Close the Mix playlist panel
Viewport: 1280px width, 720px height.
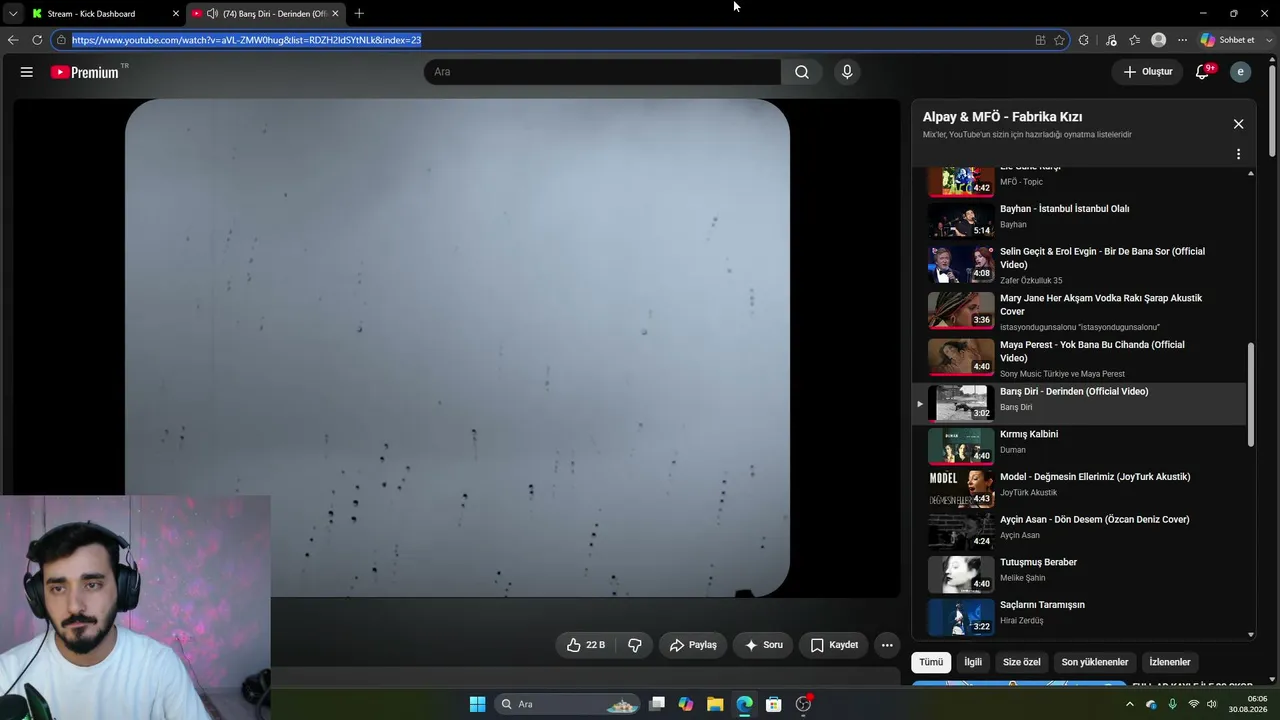[1238, 124]
